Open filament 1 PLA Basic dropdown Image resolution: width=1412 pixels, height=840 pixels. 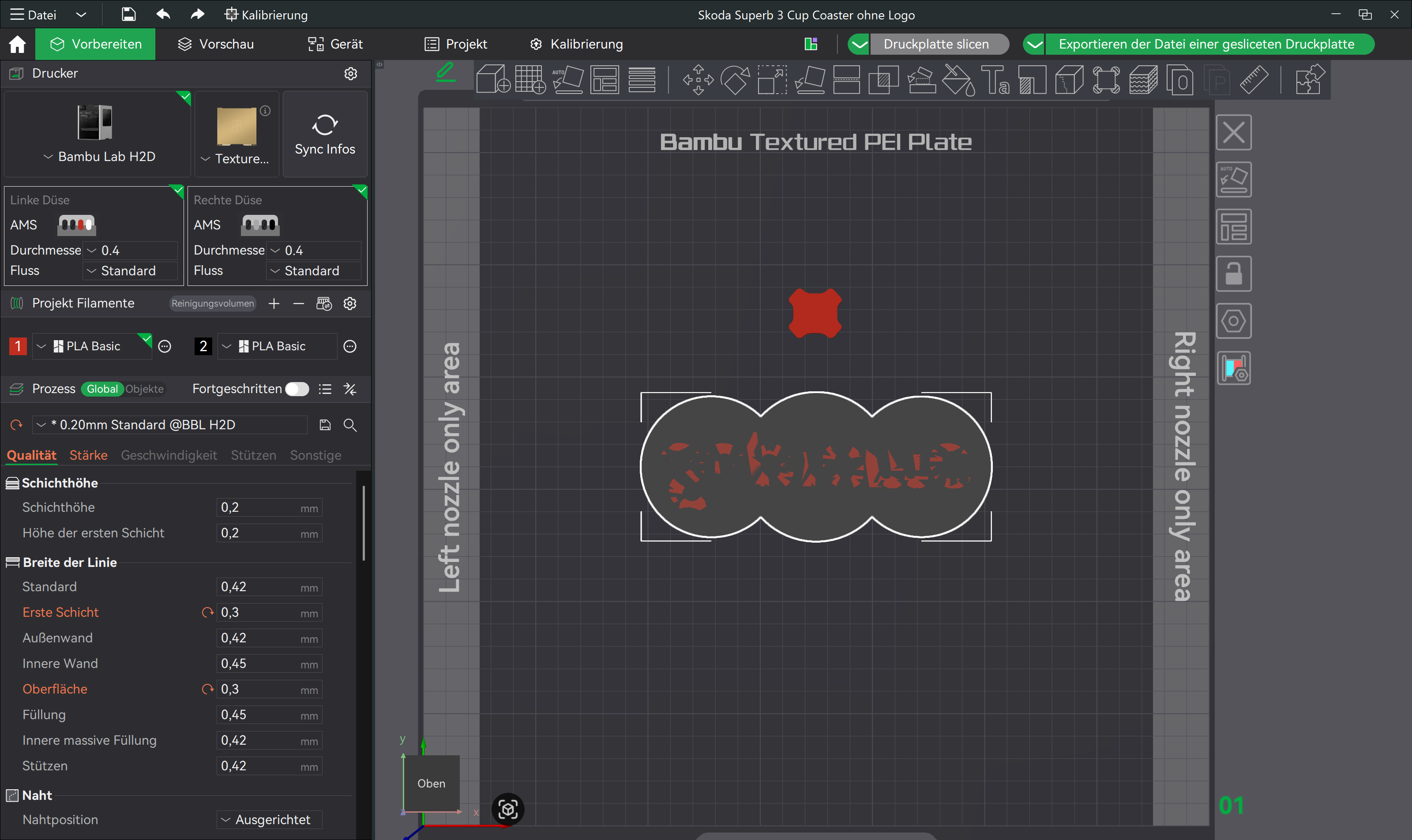tap(92, 346)
